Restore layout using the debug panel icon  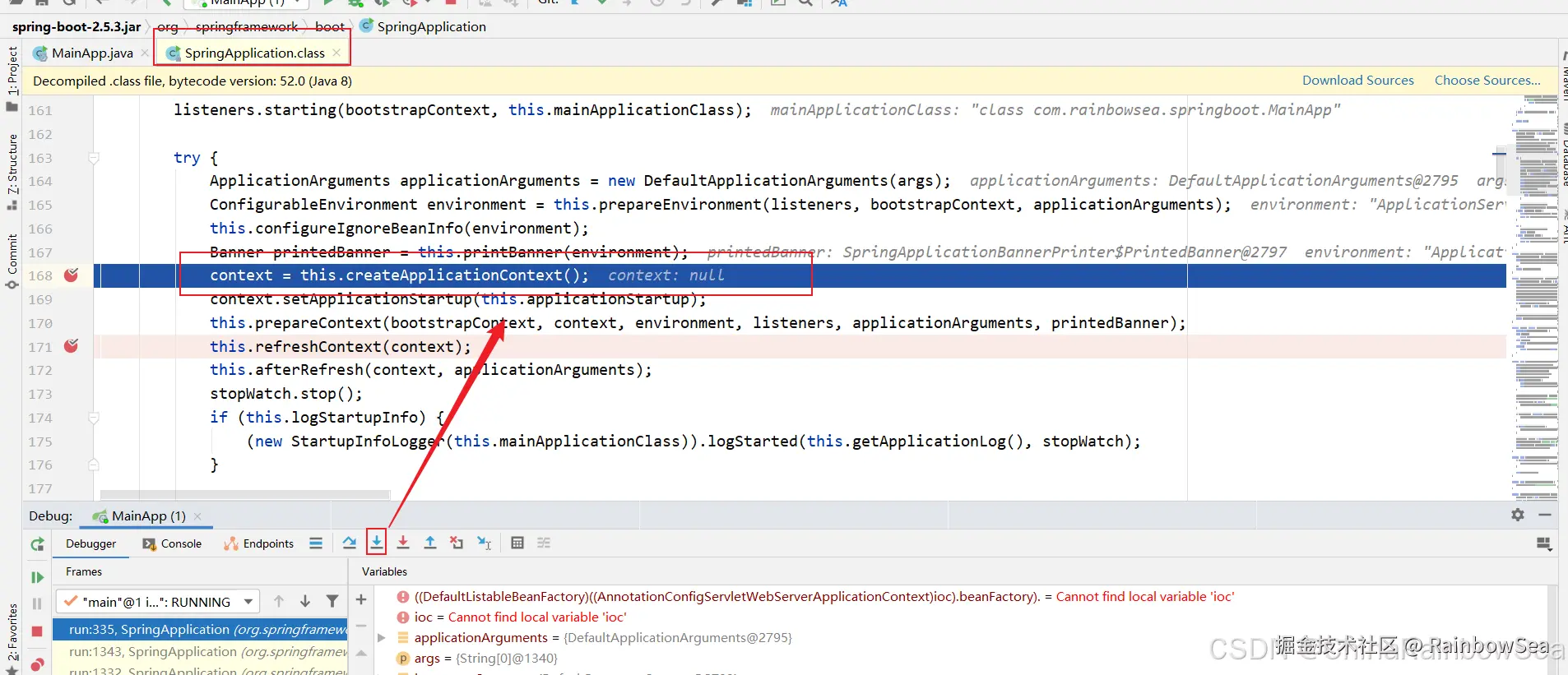(x=1544, y=543)
